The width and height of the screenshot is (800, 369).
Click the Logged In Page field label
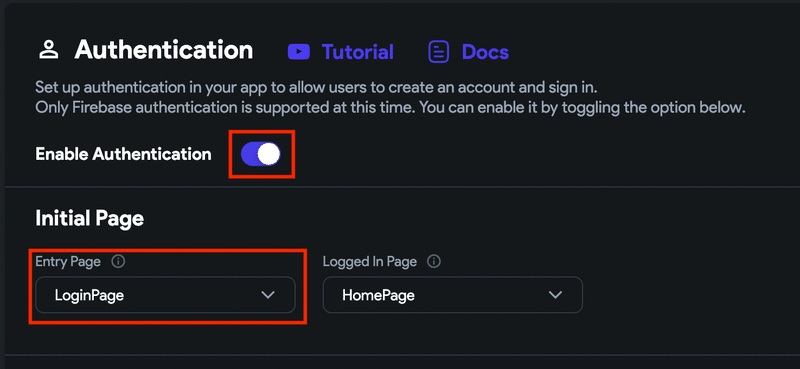click(370, 262)
